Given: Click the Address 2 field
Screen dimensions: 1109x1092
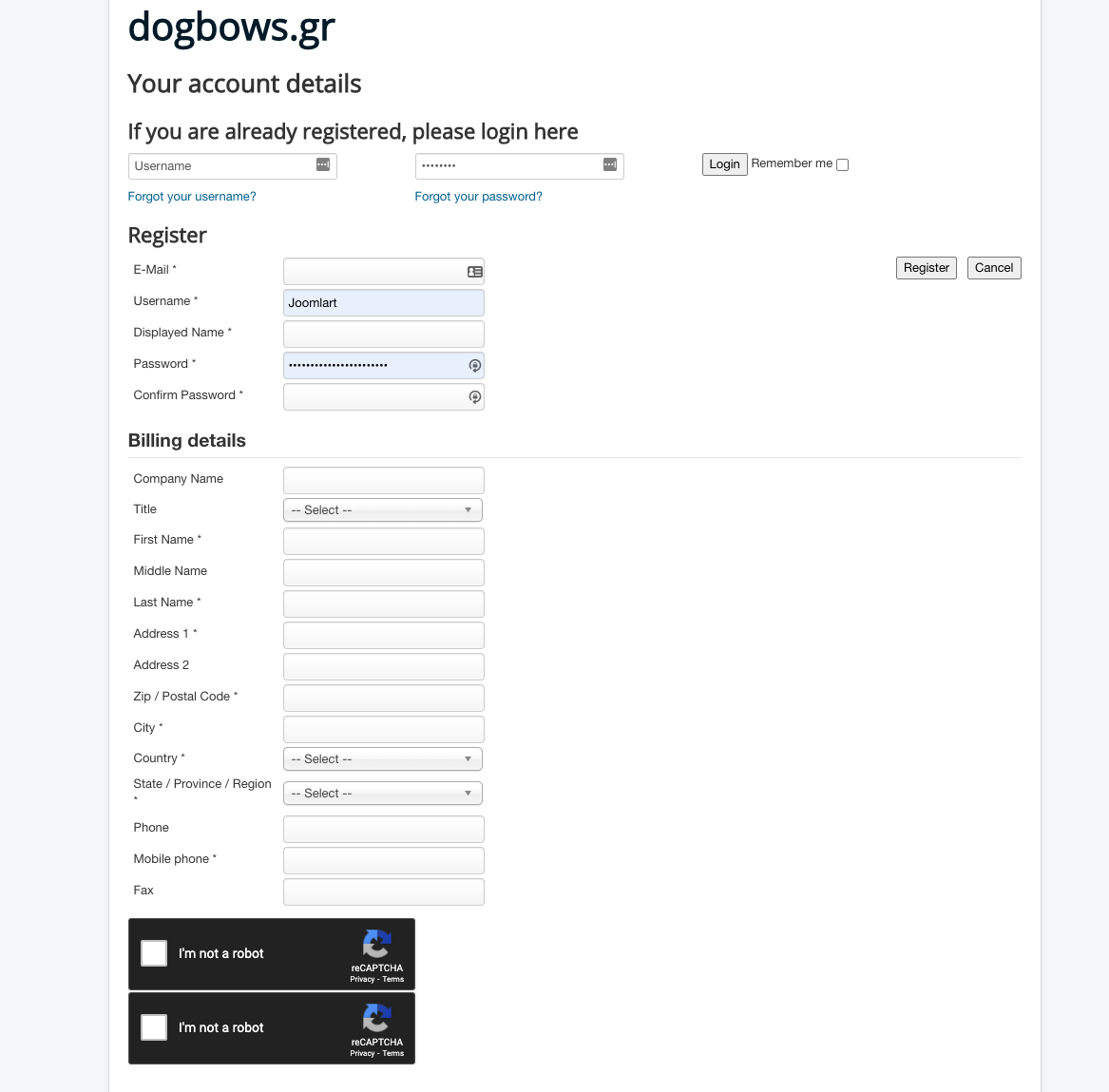Looking at the screenshot, I should coord(383,666).
